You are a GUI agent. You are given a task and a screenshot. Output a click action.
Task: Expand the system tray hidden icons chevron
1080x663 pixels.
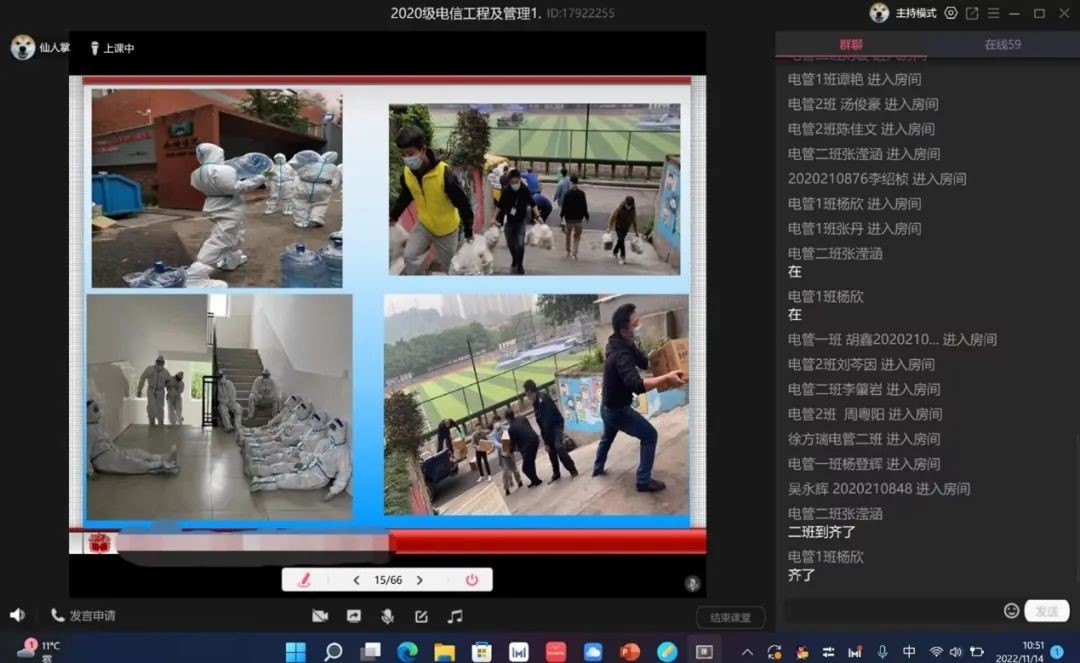pyautogui.click(x=747, y=652)
